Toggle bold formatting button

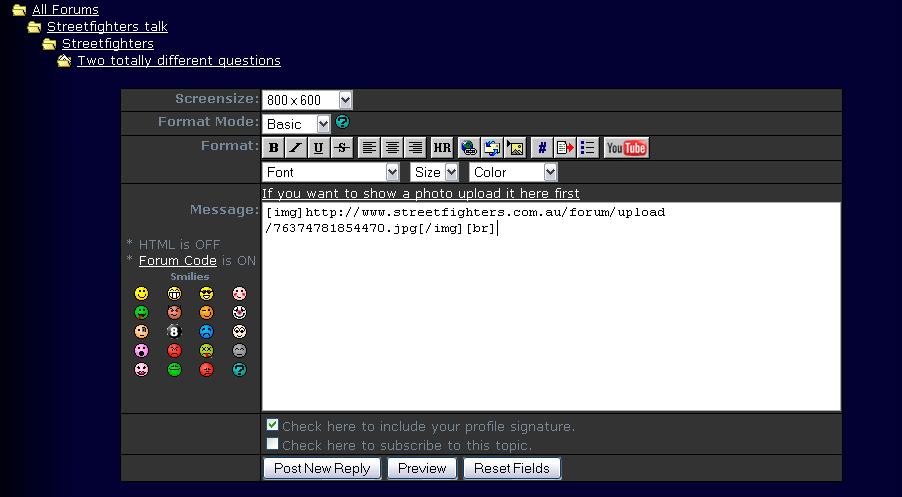click(274, 148)
